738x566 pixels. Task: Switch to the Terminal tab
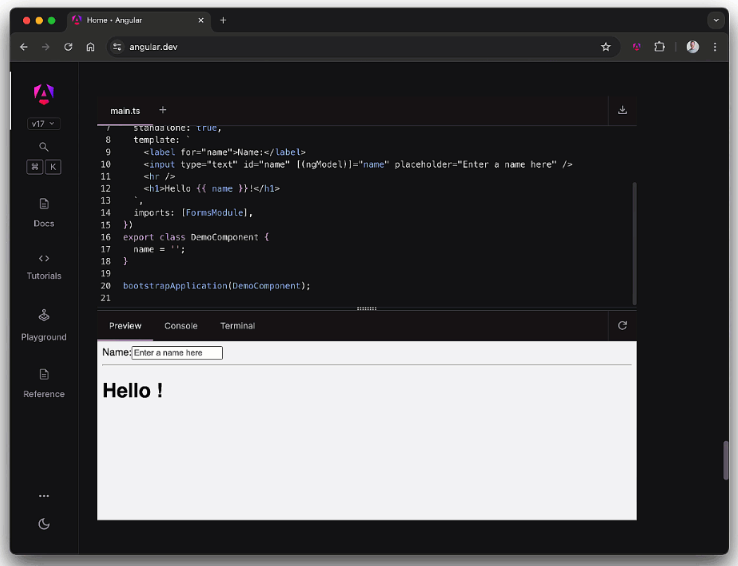(x=238, y=326)
